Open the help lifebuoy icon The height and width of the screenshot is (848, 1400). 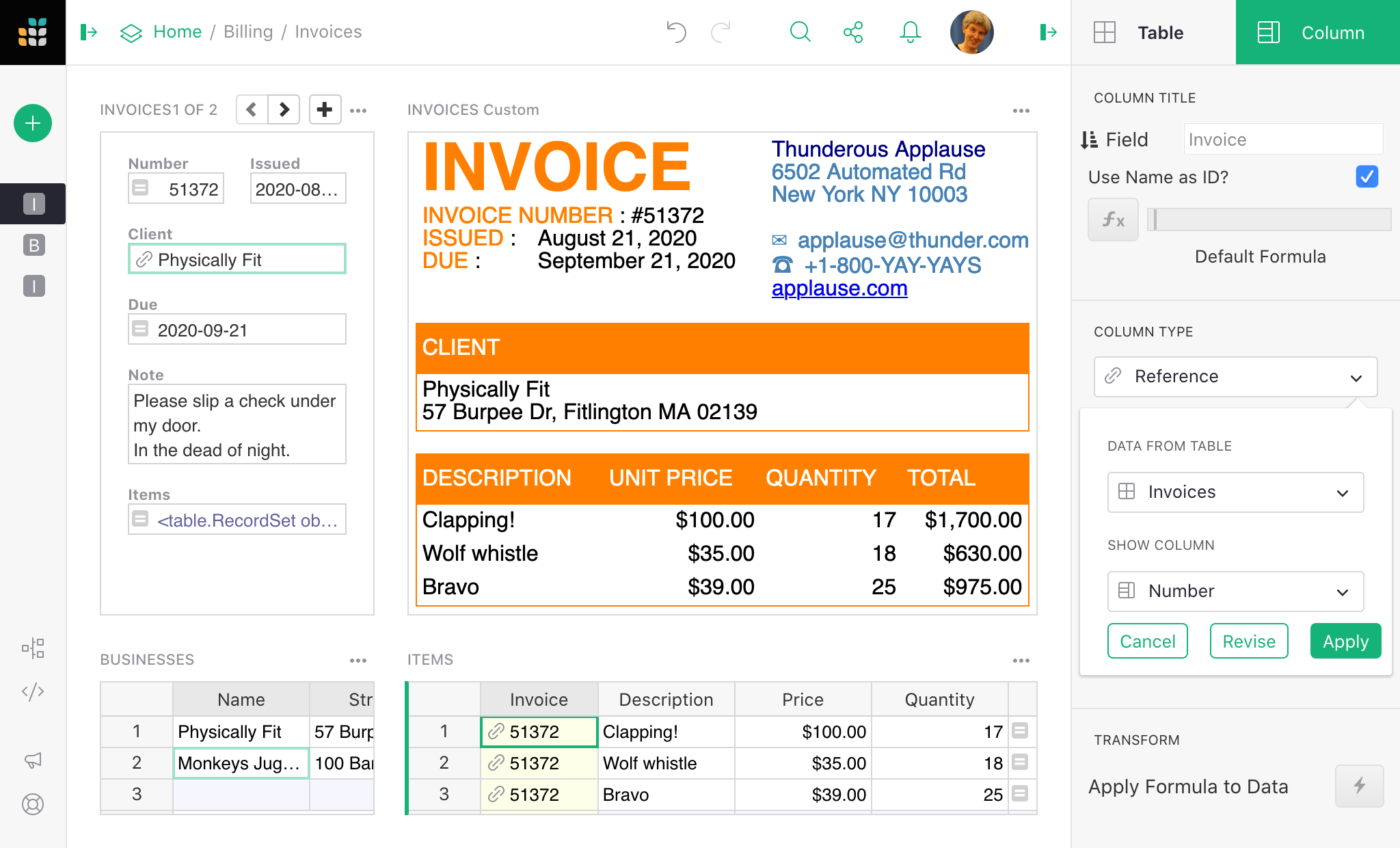click(x=32, y=805)
